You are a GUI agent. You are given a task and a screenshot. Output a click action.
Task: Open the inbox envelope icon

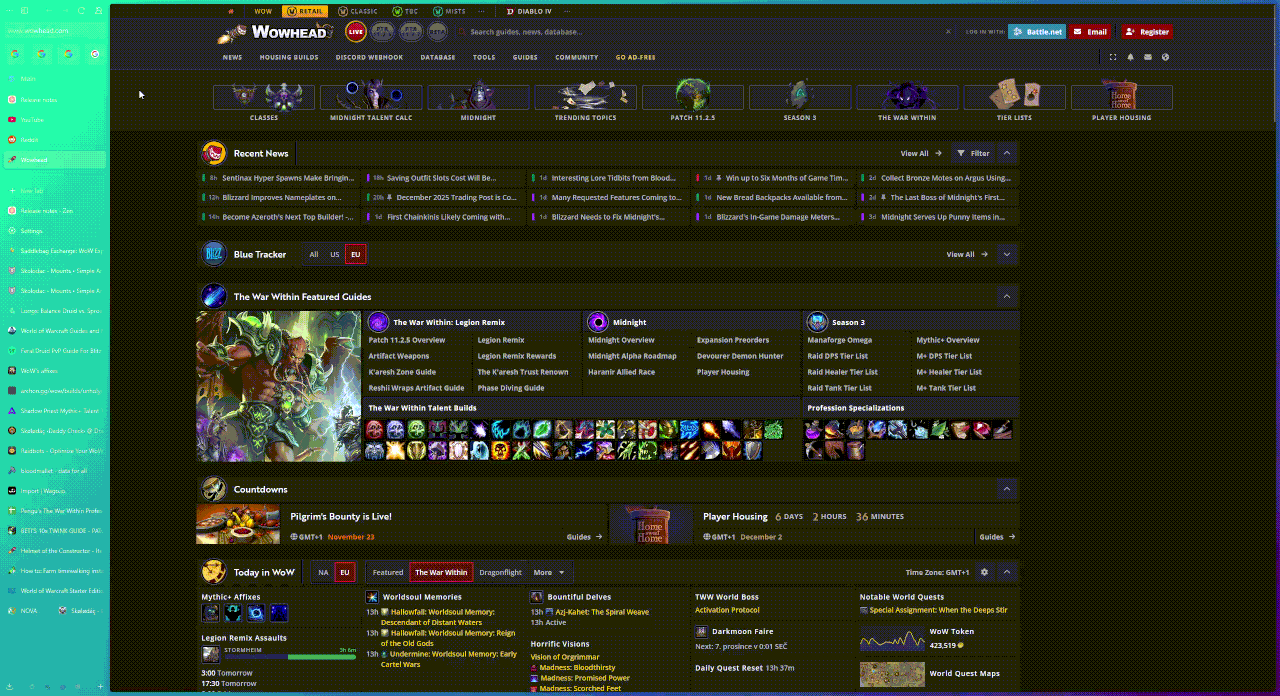tap(1148, 57)
